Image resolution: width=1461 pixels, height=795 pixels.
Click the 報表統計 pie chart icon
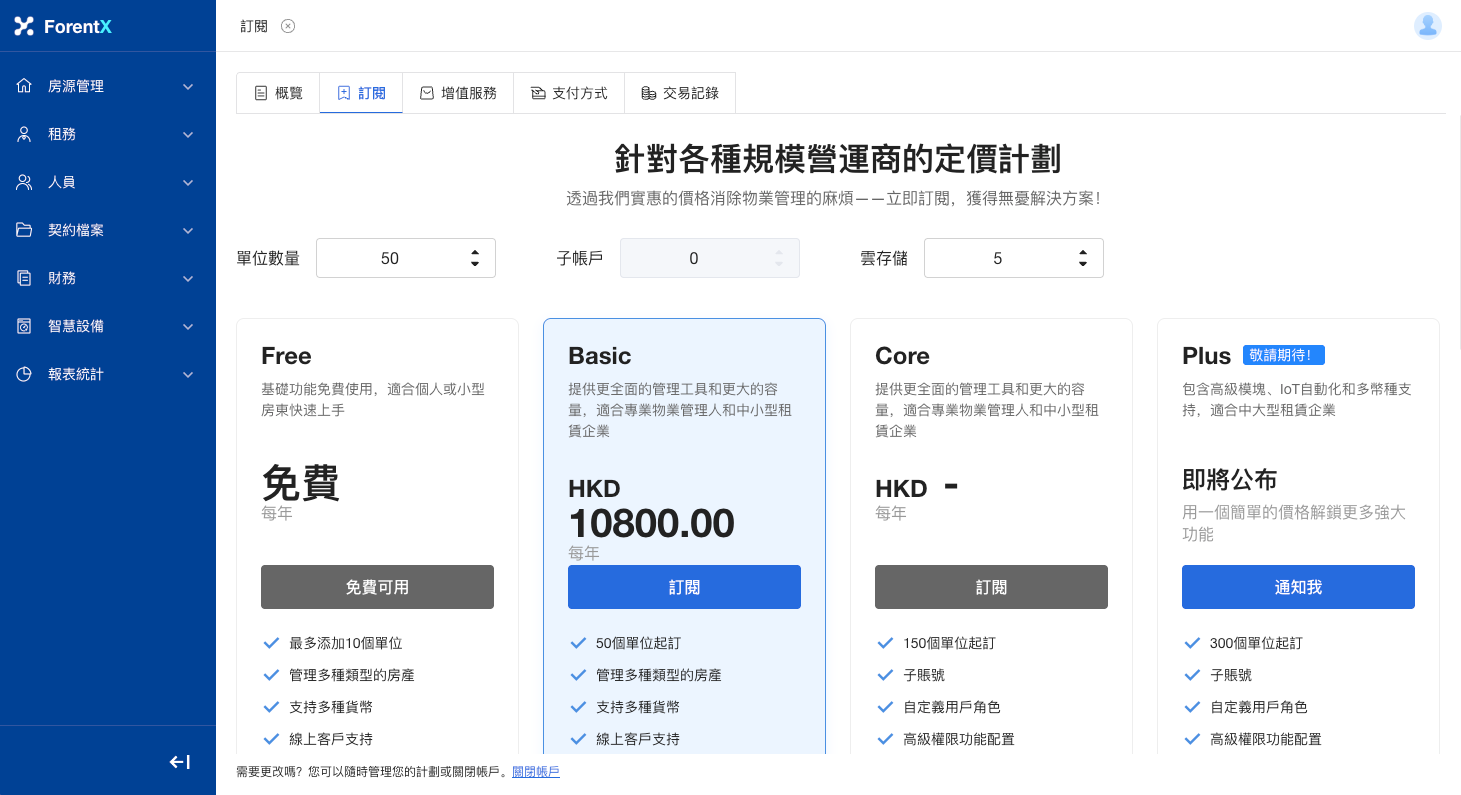pos(24,374)
